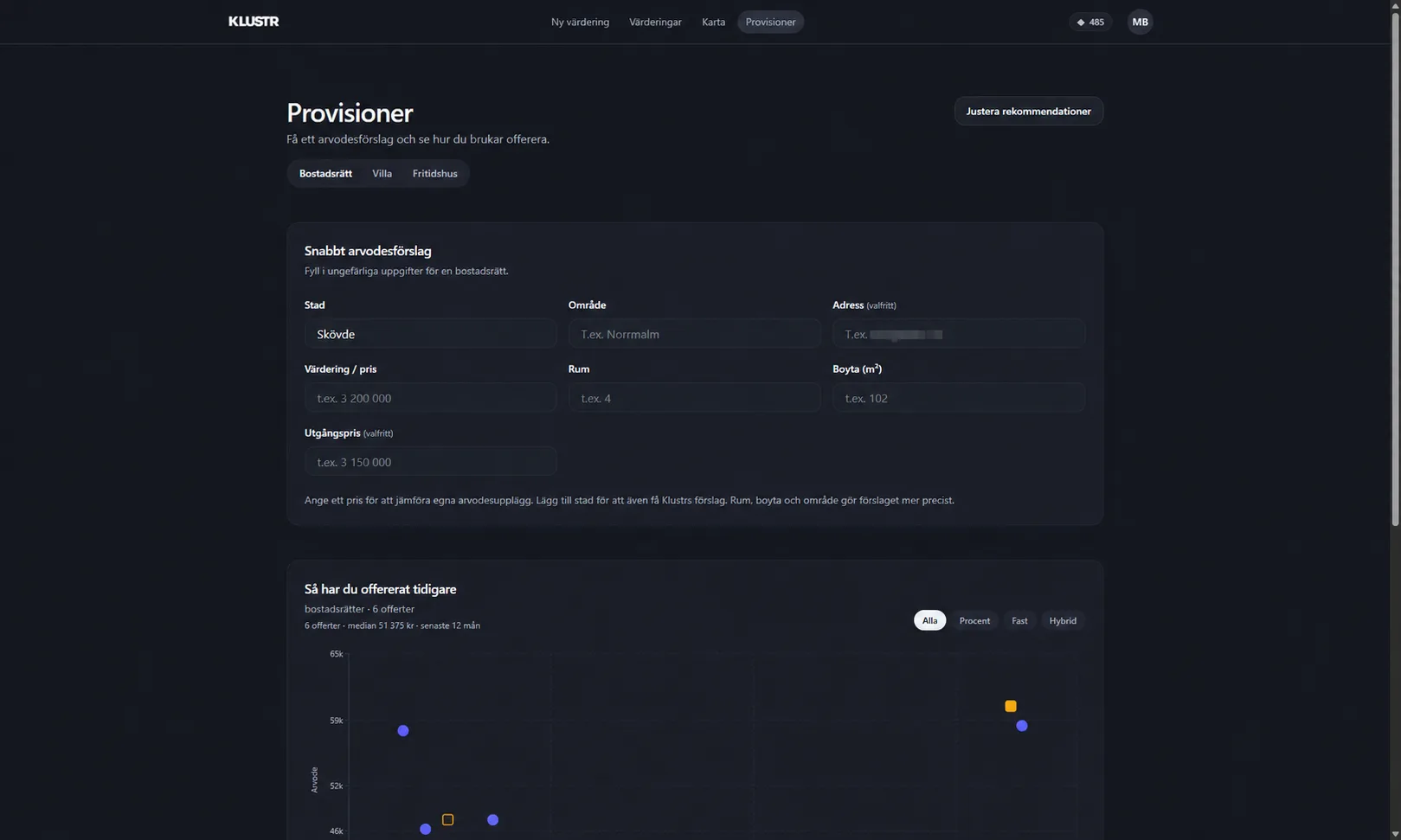Focus the Stad field containing Skövde
The image size is (1401, 840).
coord(430,334)
